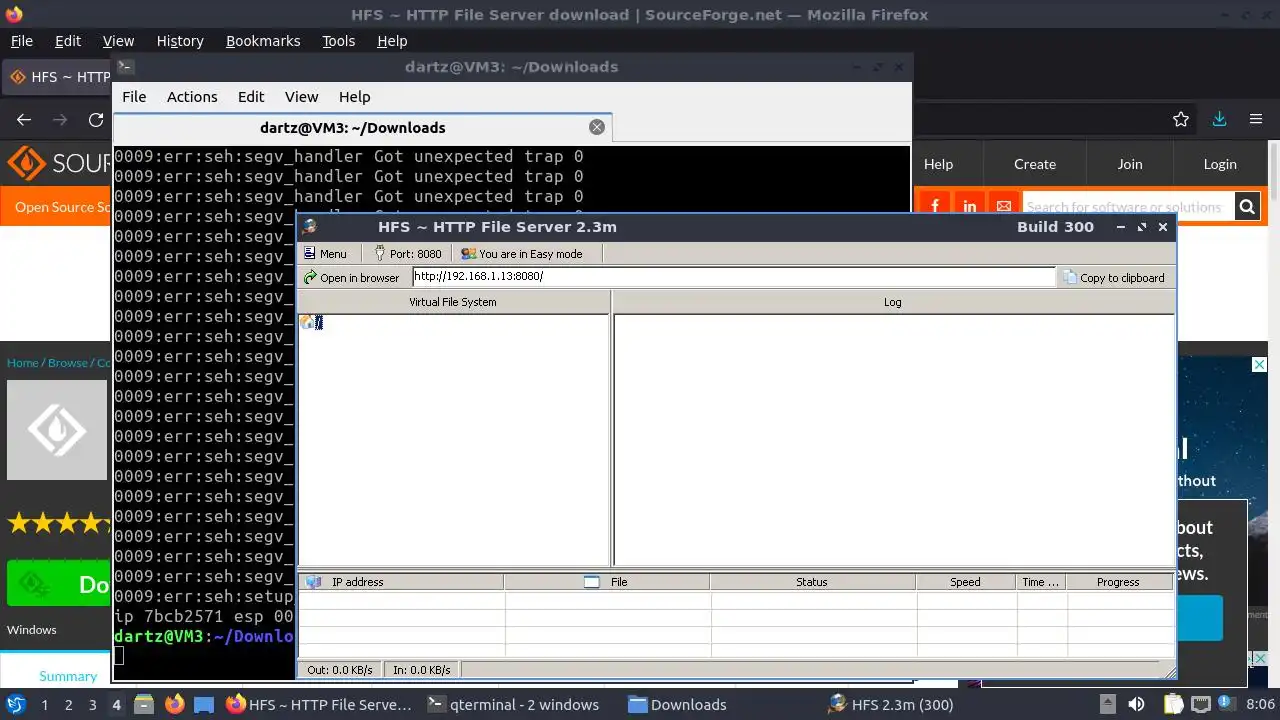Switch to the Downloads taskbar entry
The height and width of the screenshot is (720, 1280).
pyautogui.click(x=677, y=705)
